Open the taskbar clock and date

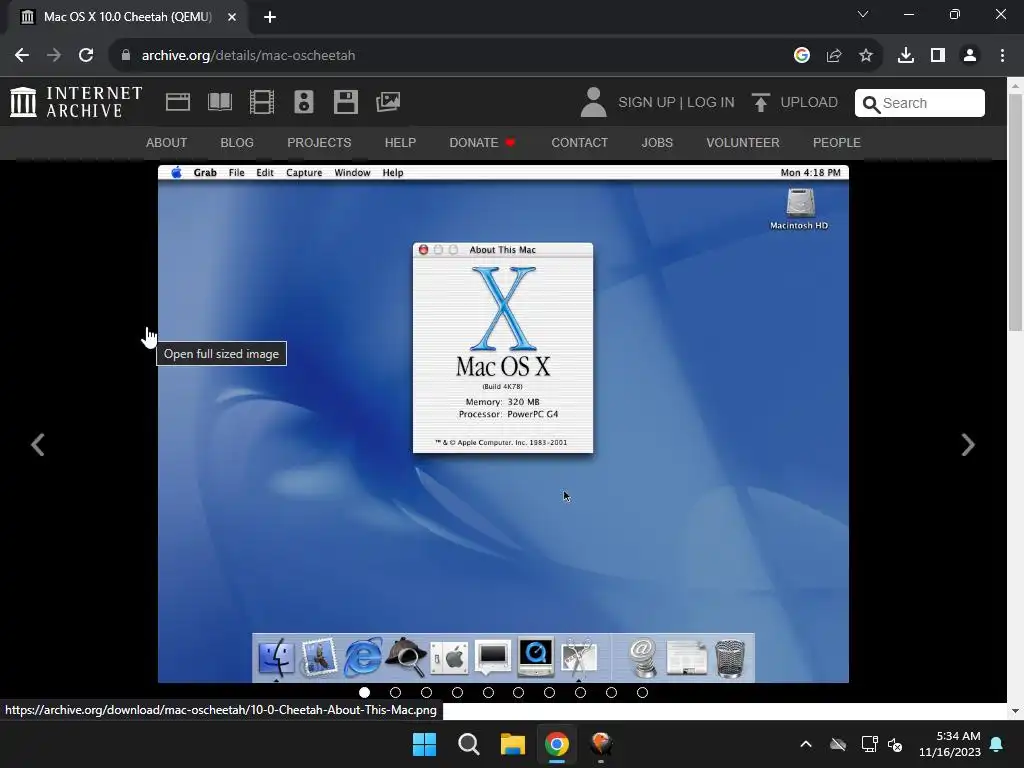[x=950, y=744]
